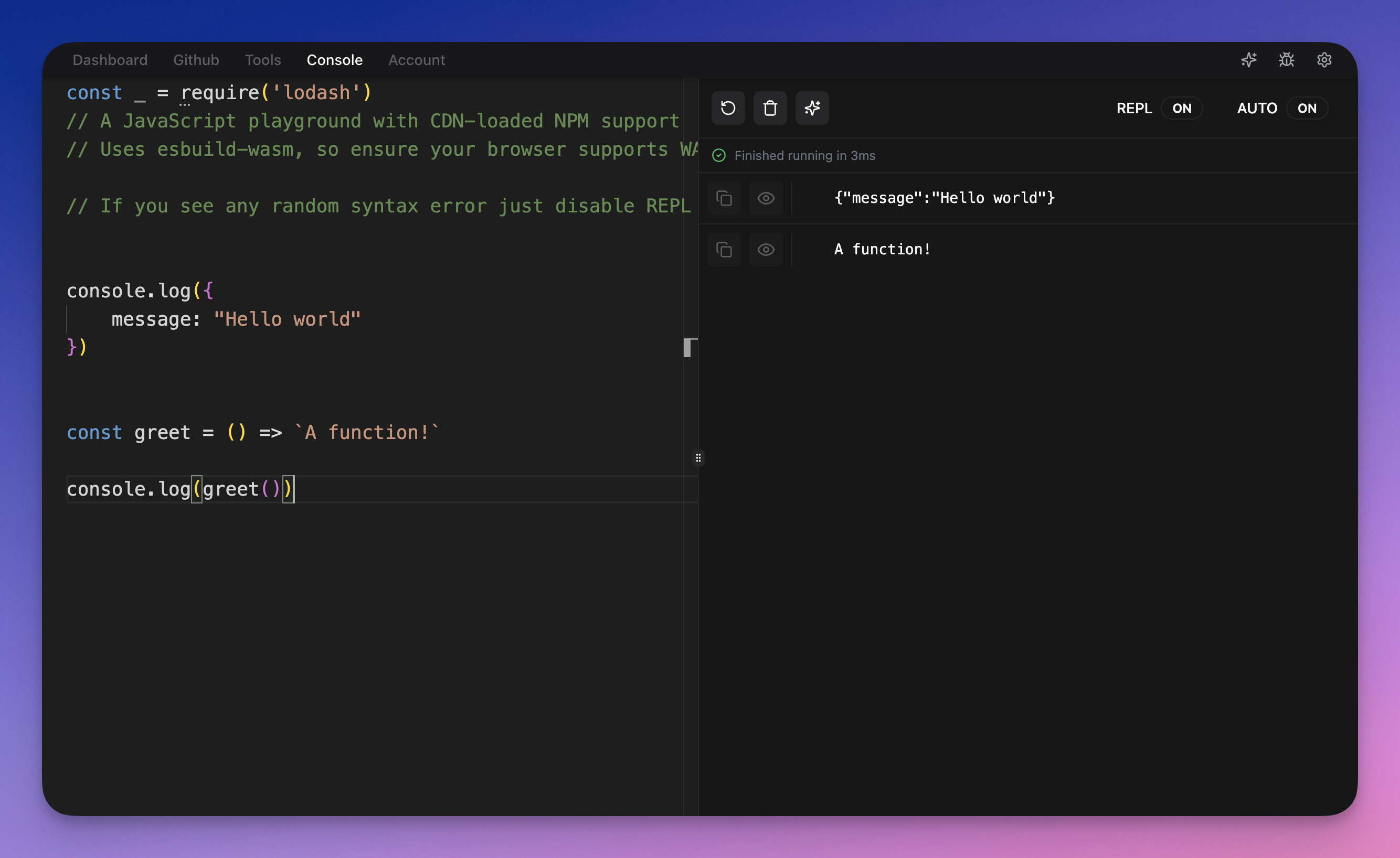The image size is (1400, 858).
Task: Click the 'A JavaScript playground' comment line
Action: click(373, 121)
